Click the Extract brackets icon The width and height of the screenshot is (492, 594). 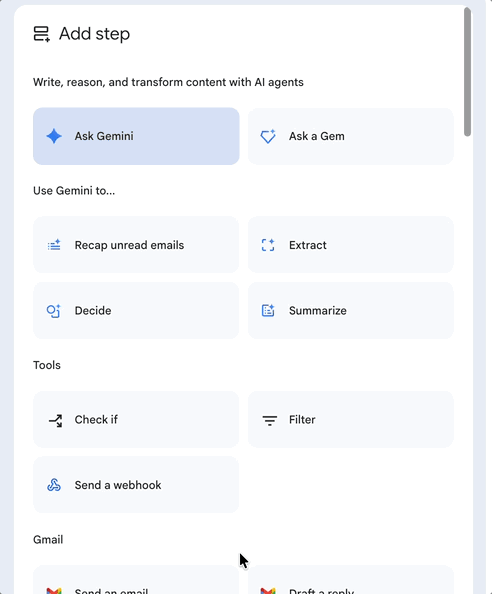[x=268, y=245]
